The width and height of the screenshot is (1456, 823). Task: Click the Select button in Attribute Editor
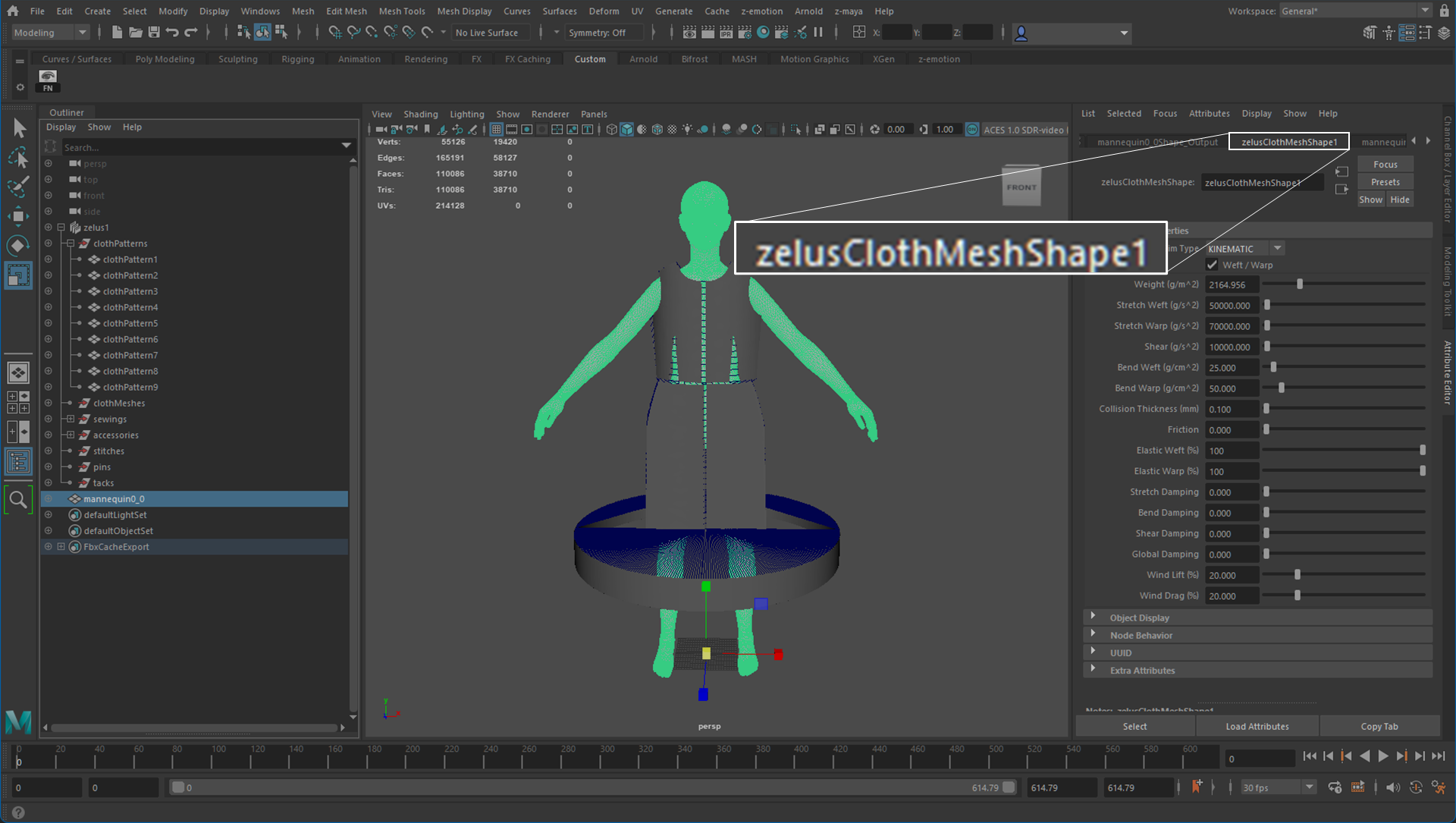coord(1134,726)
